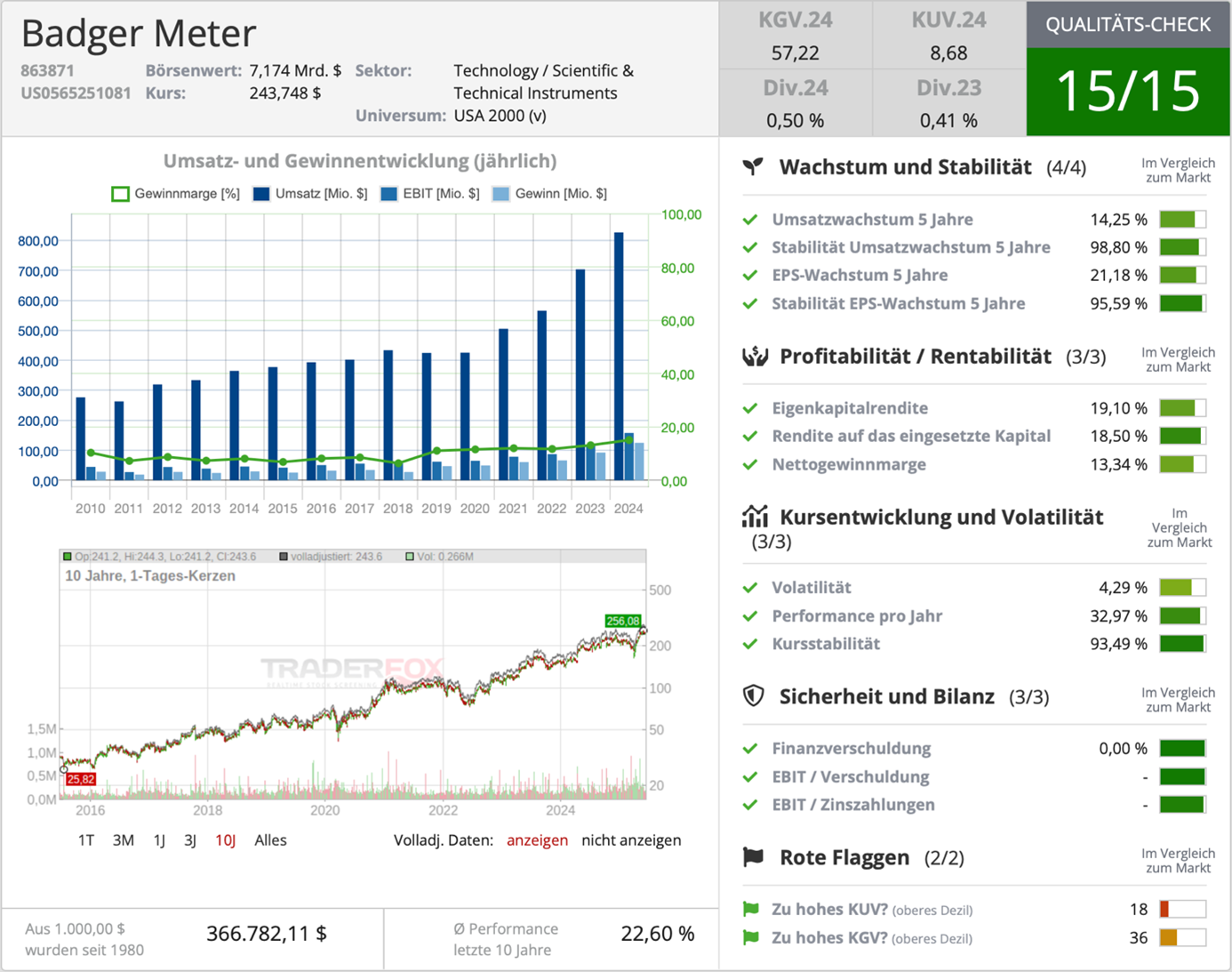Click the plant icon beside Wachstum und Stabilität
This screenshot has width=1232, height=972.
pos(753,166)
